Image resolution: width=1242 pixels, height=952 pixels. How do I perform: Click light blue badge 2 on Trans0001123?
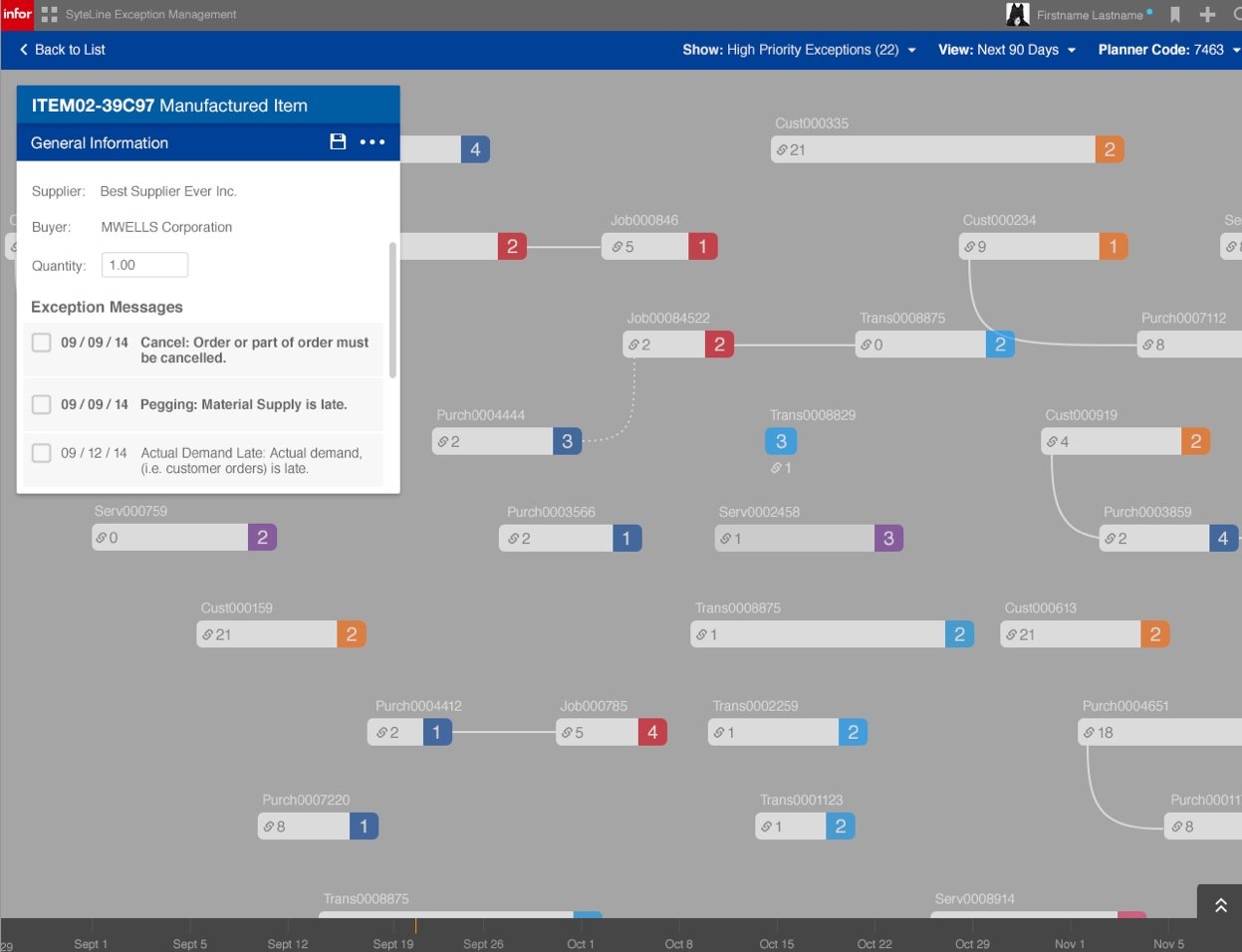tap(841, 826)
